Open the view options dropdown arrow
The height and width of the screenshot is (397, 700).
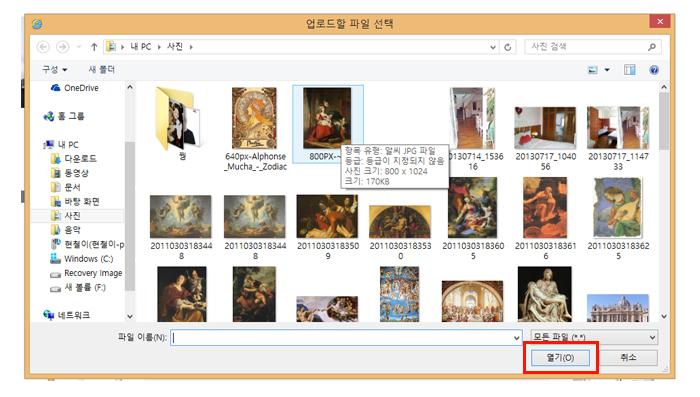tap(607, 70)
